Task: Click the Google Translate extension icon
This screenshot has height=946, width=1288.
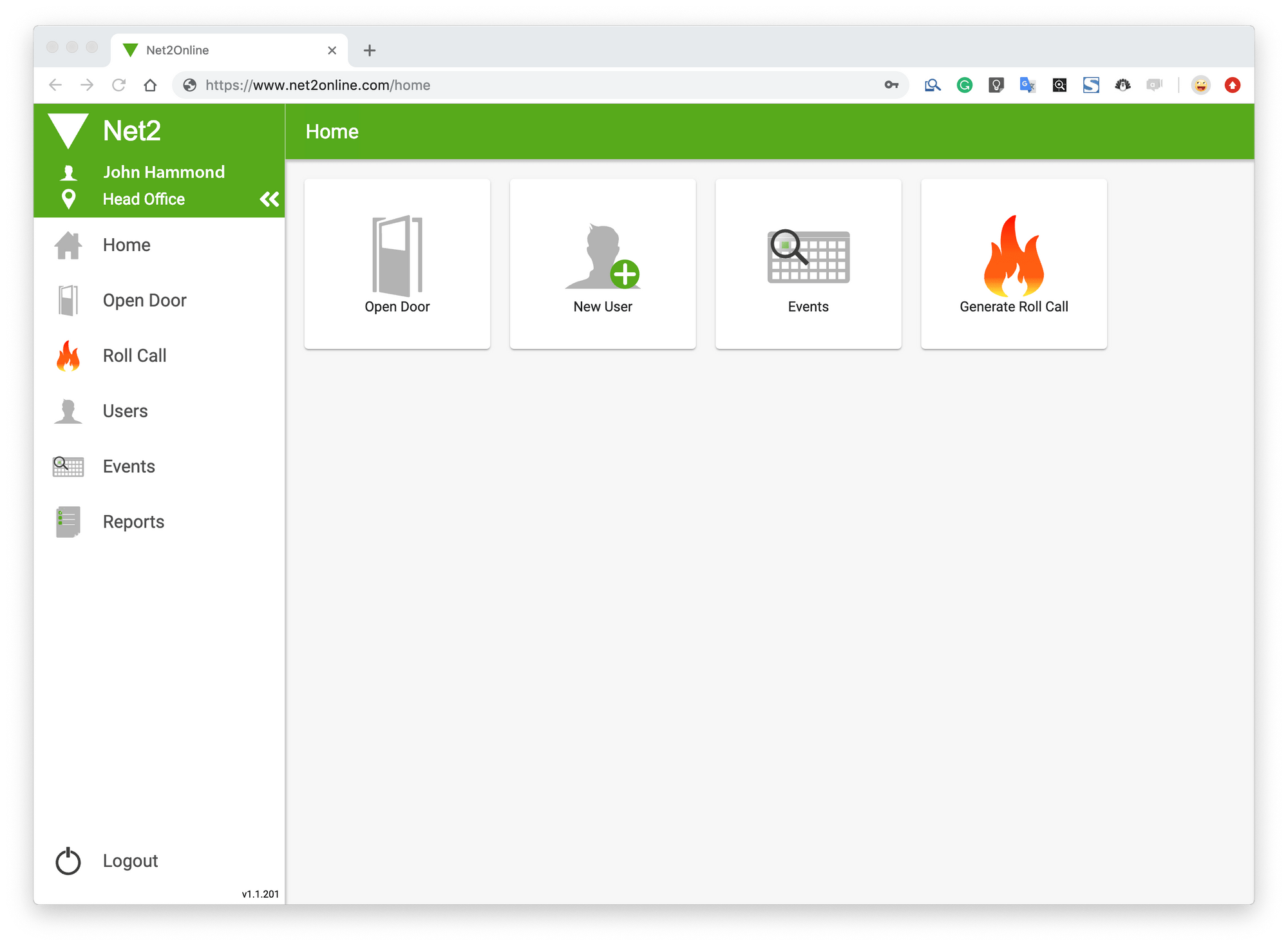Action: pos(1027,84)
